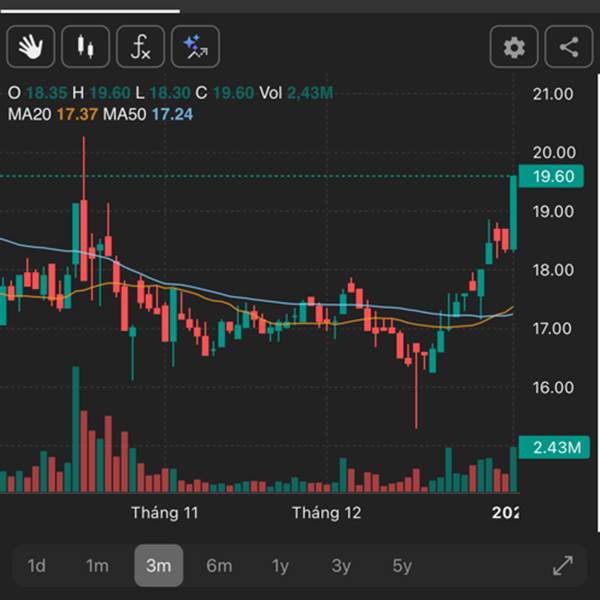Click the 20.00 price axis label
Viewport: 600px width, 600px height.
pos(554,153)
